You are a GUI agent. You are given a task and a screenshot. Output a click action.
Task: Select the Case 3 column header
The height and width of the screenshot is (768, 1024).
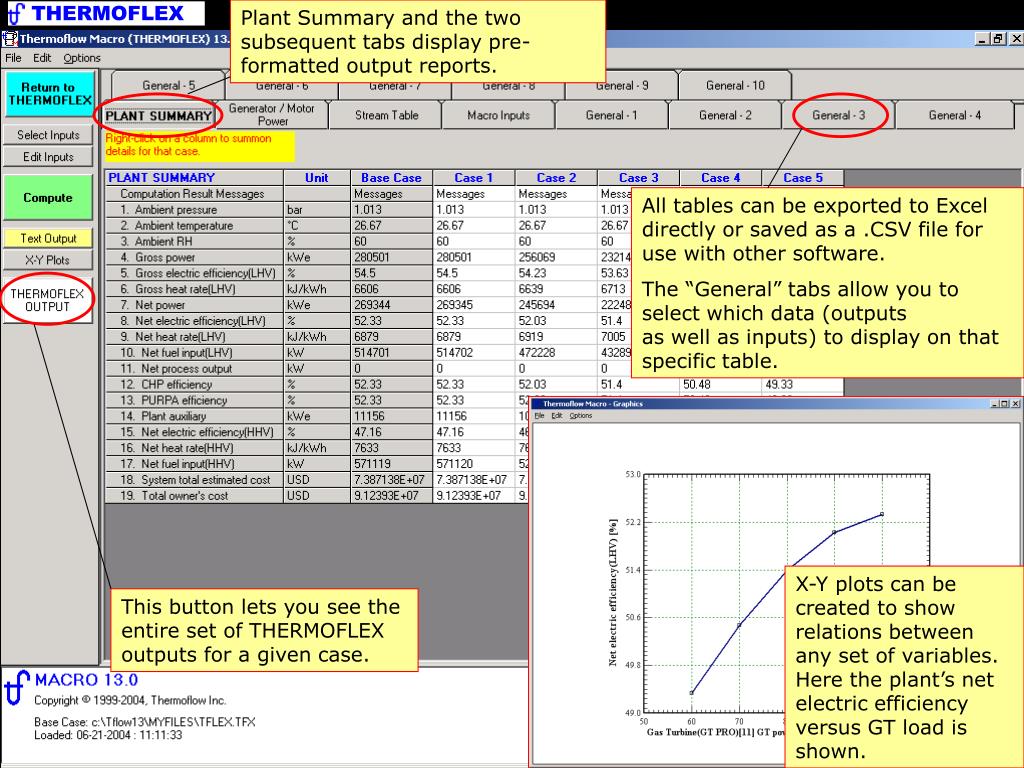(639, 178)
